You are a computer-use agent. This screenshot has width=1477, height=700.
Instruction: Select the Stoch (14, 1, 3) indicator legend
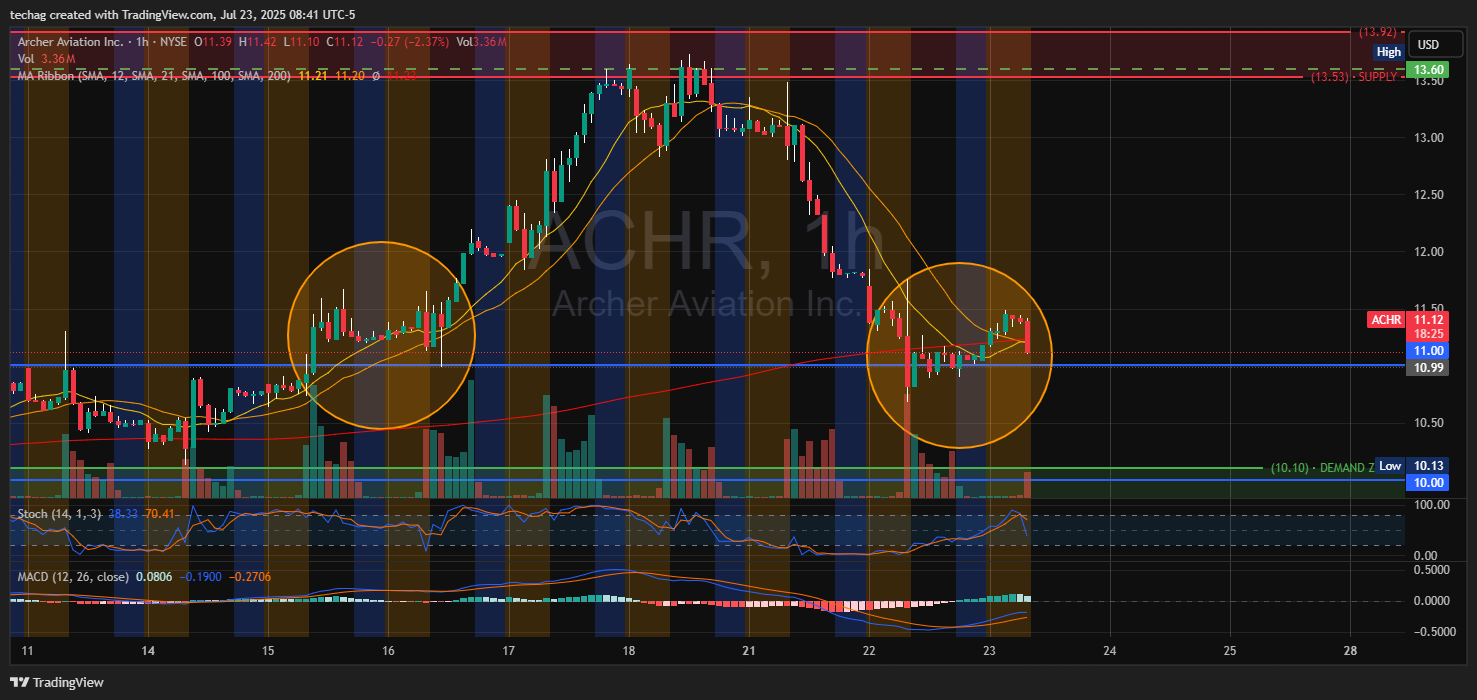point(60,514)
